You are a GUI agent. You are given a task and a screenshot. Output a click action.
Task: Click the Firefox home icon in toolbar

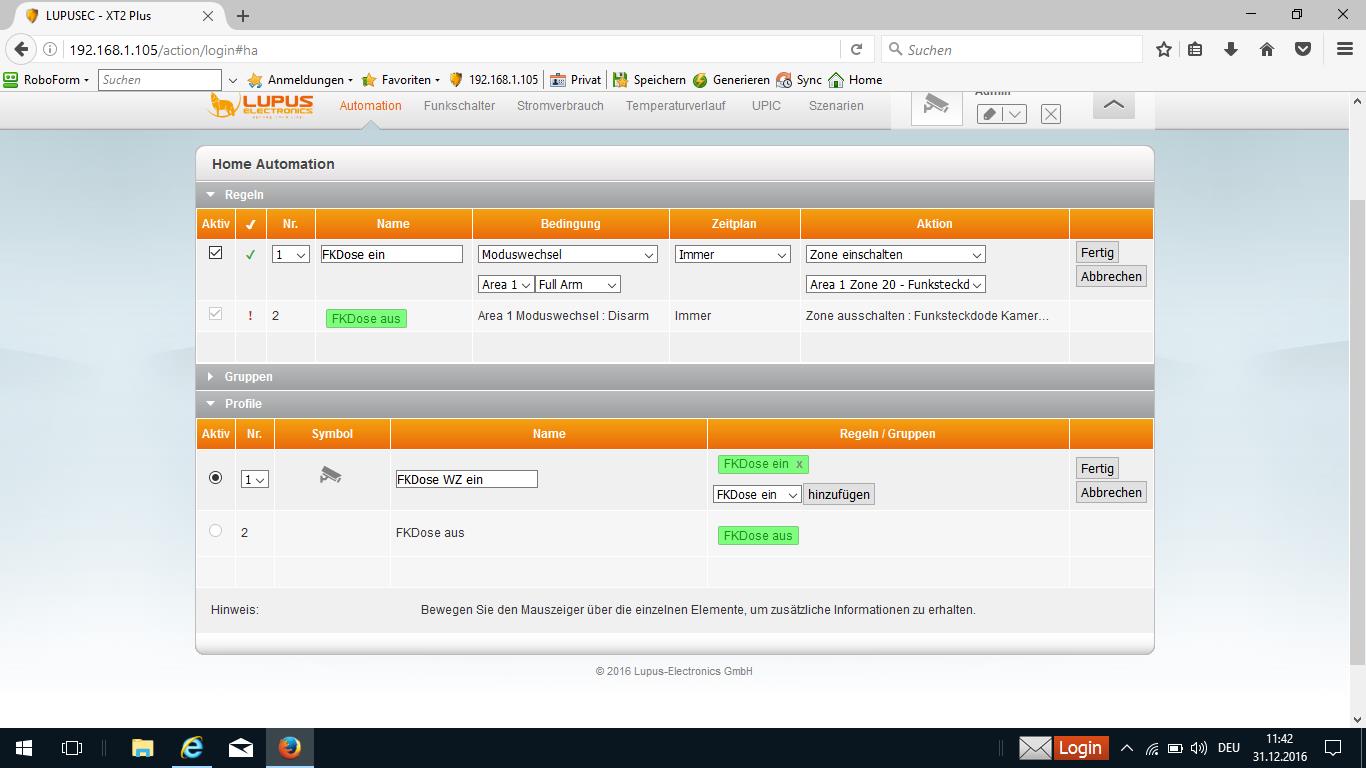point(1267,49)
